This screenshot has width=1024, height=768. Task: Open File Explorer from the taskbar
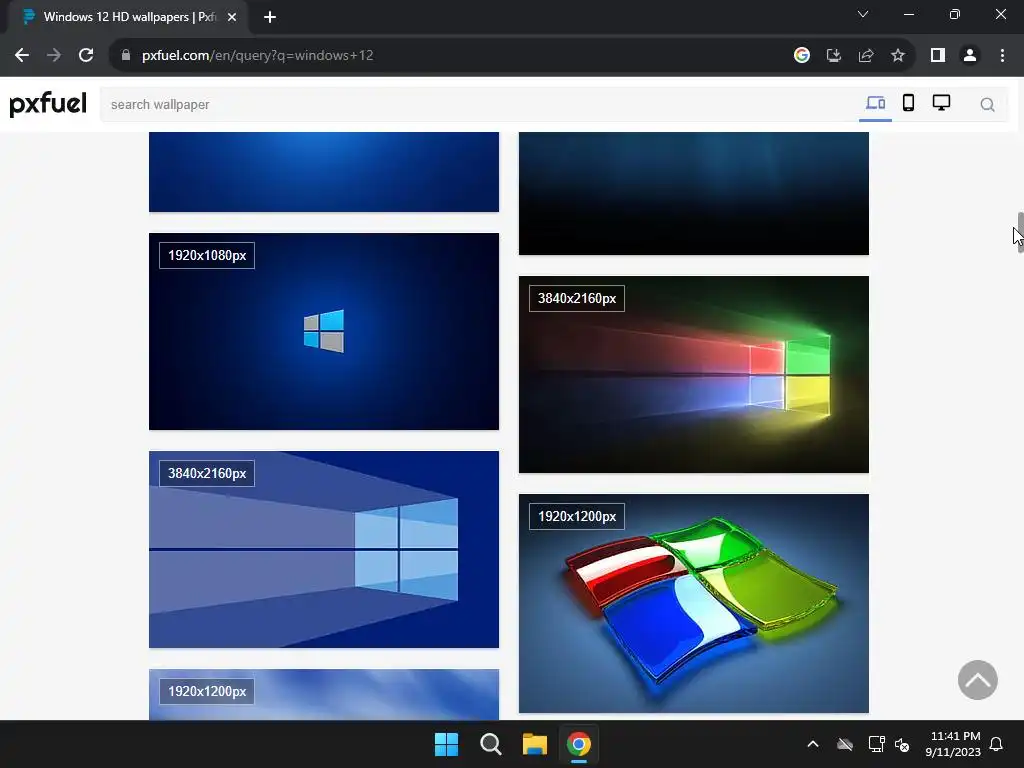click(535, 744)
